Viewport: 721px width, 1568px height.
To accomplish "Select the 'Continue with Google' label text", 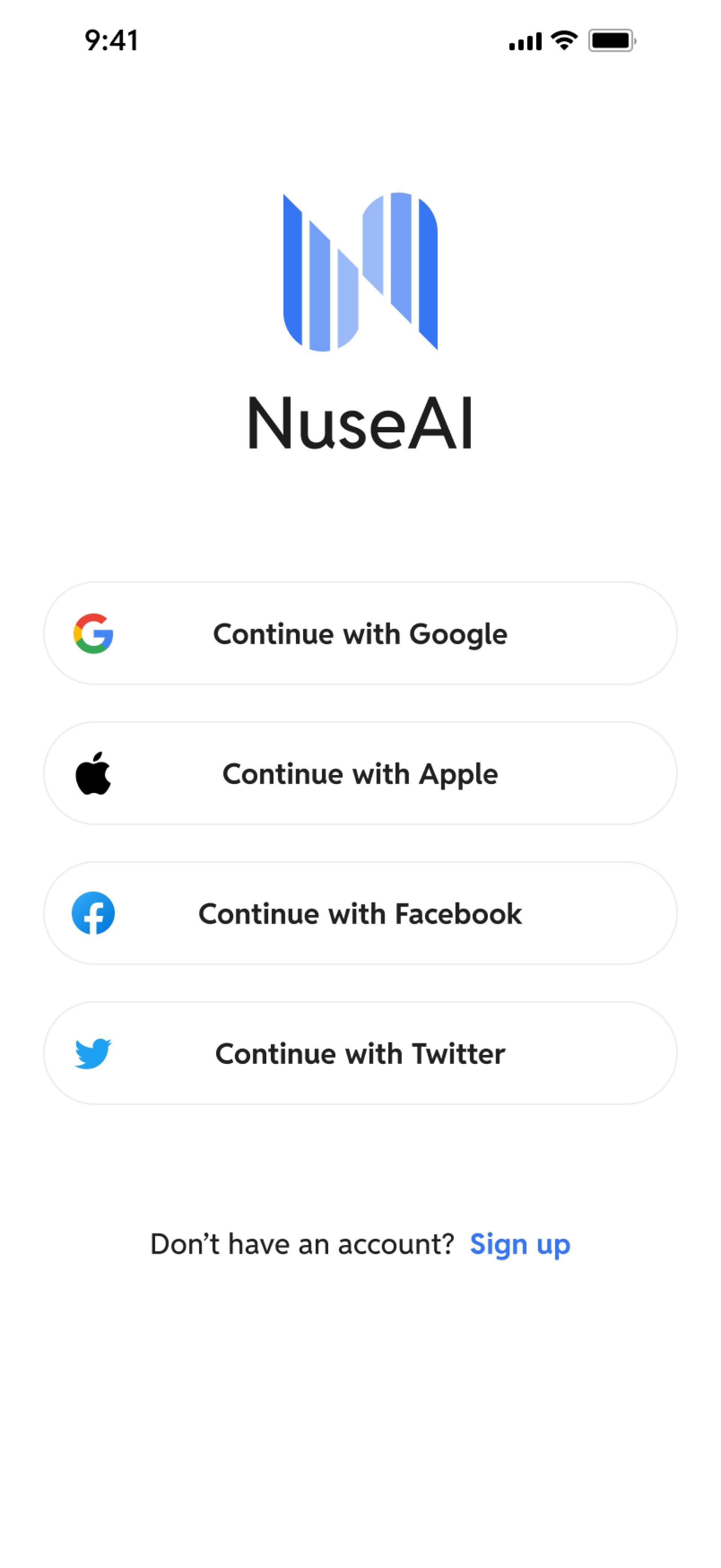I will tap(360, 634).
